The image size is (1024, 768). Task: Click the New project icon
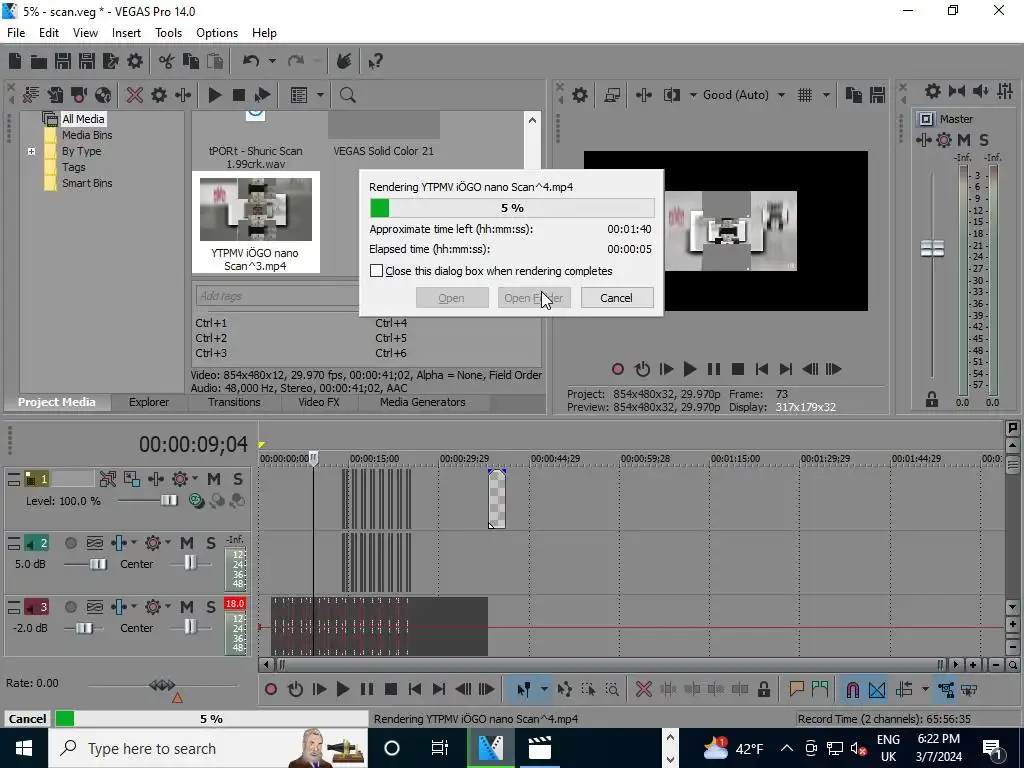coord(15,61)
